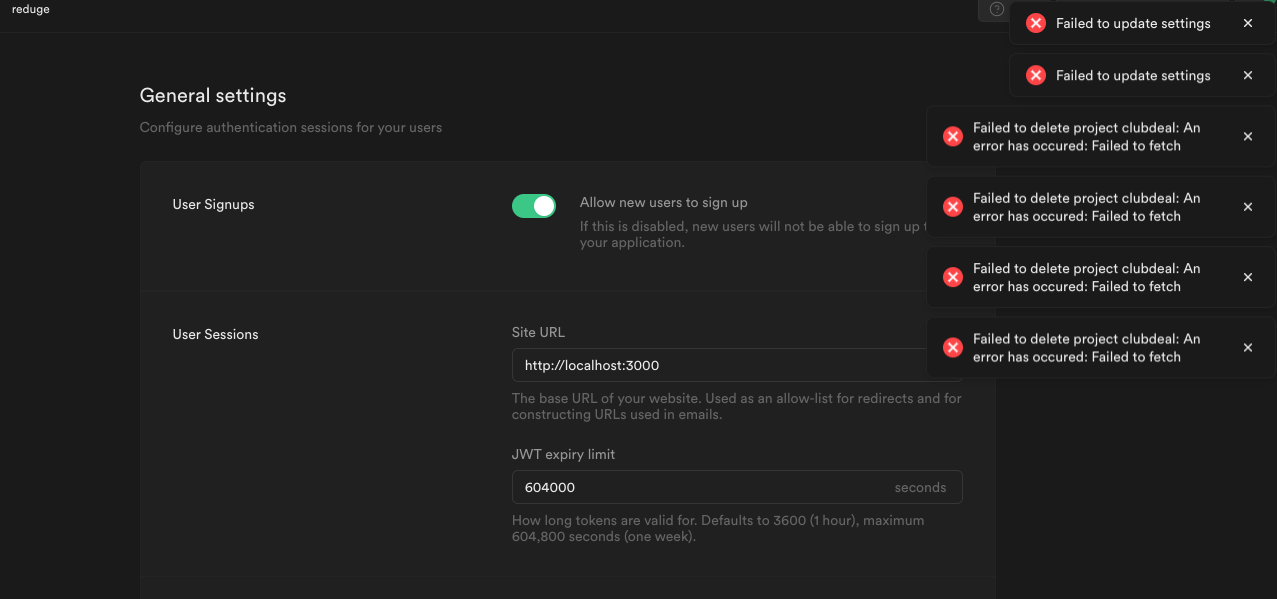Click error icon on third clubdeal delete toast
Screen dimensions: 1277x599
(x=953, y=277)
